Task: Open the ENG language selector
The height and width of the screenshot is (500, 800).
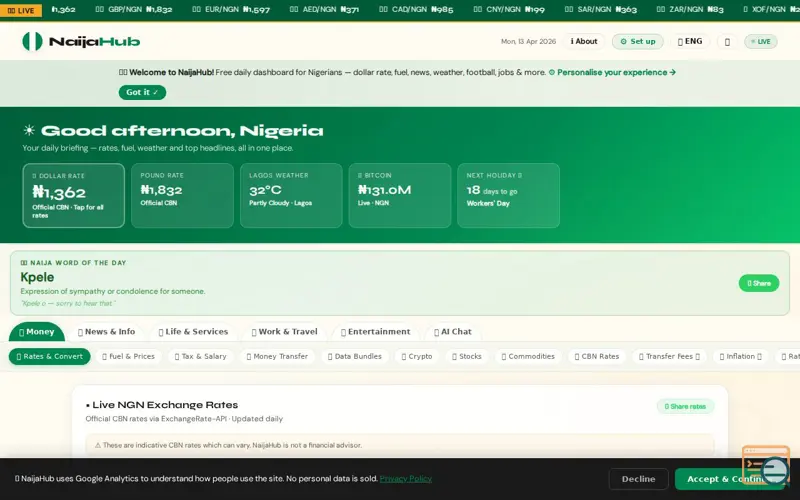Action: pyautogui.click(x=690, y=41)
